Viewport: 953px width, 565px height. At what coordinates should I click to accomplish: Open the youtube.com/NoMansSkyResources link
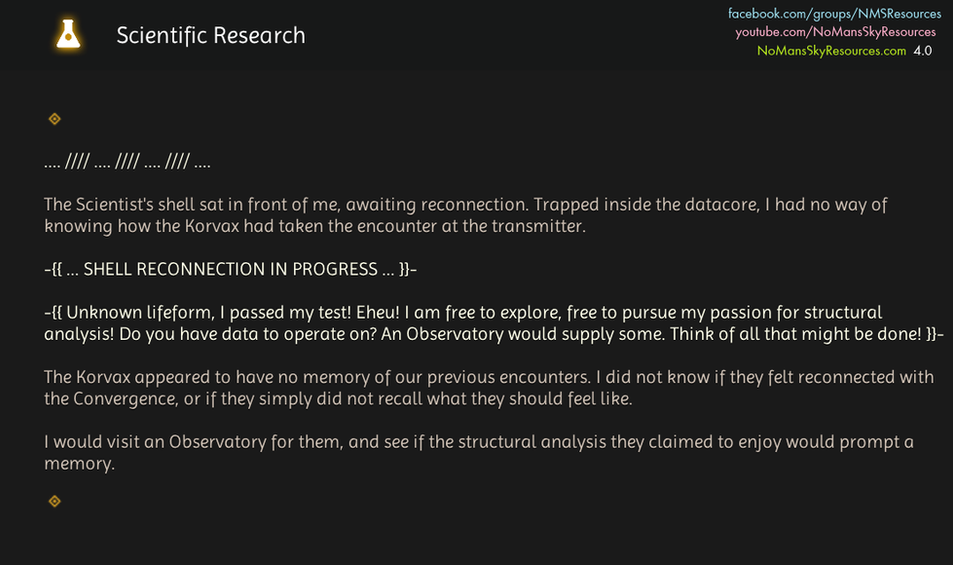point(836,32)
